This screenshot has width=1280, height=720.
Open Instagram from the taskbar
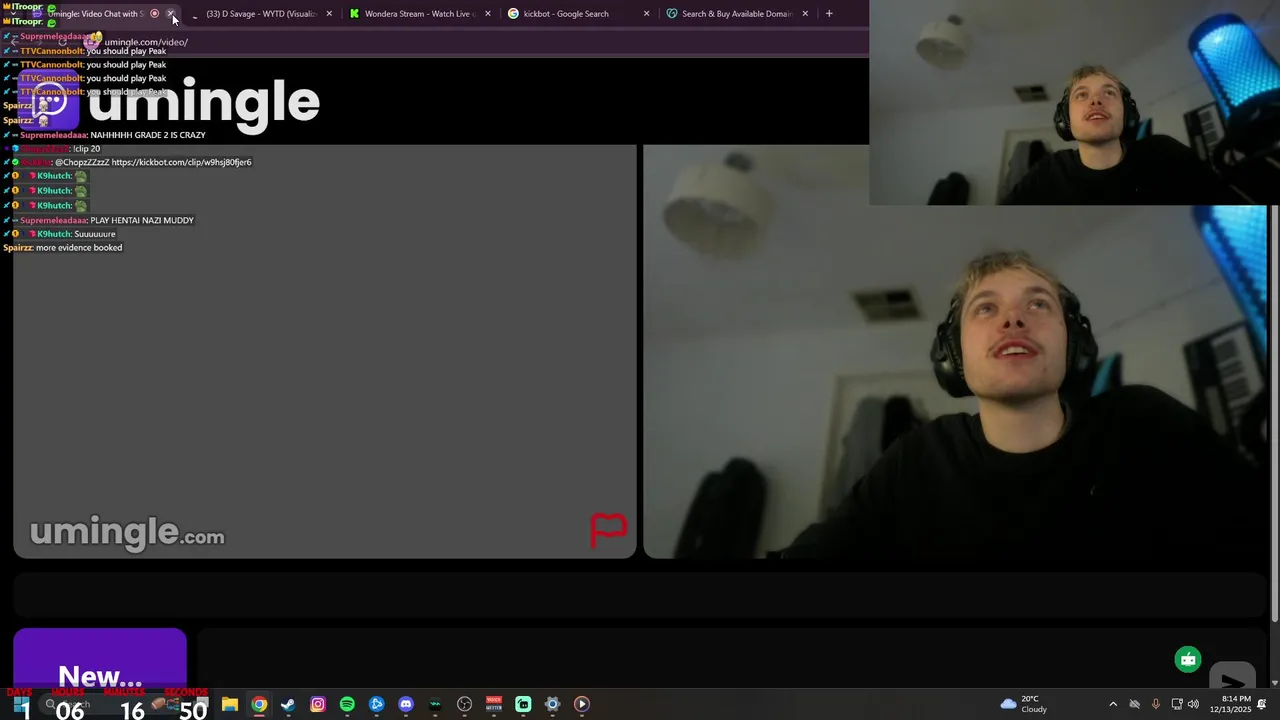318,704
